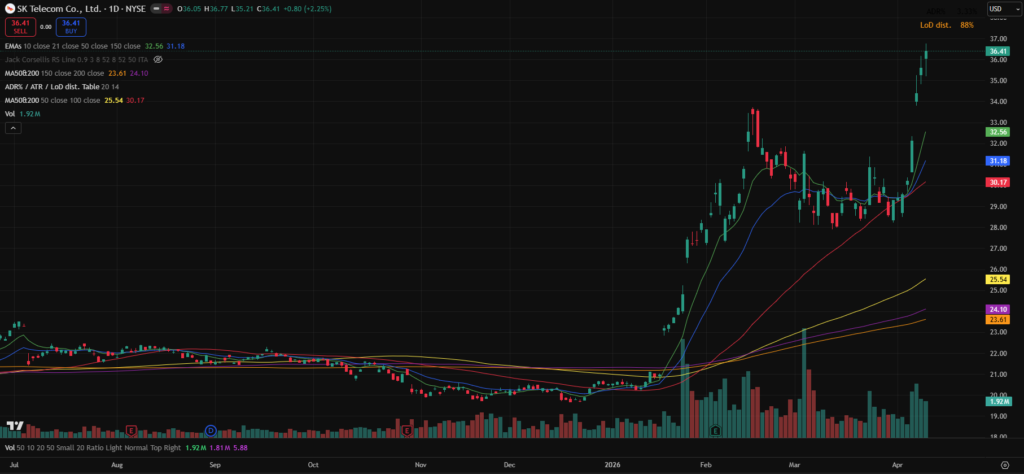
Task: Click the green 36.41 current price label
Action: tap(997, 51)
